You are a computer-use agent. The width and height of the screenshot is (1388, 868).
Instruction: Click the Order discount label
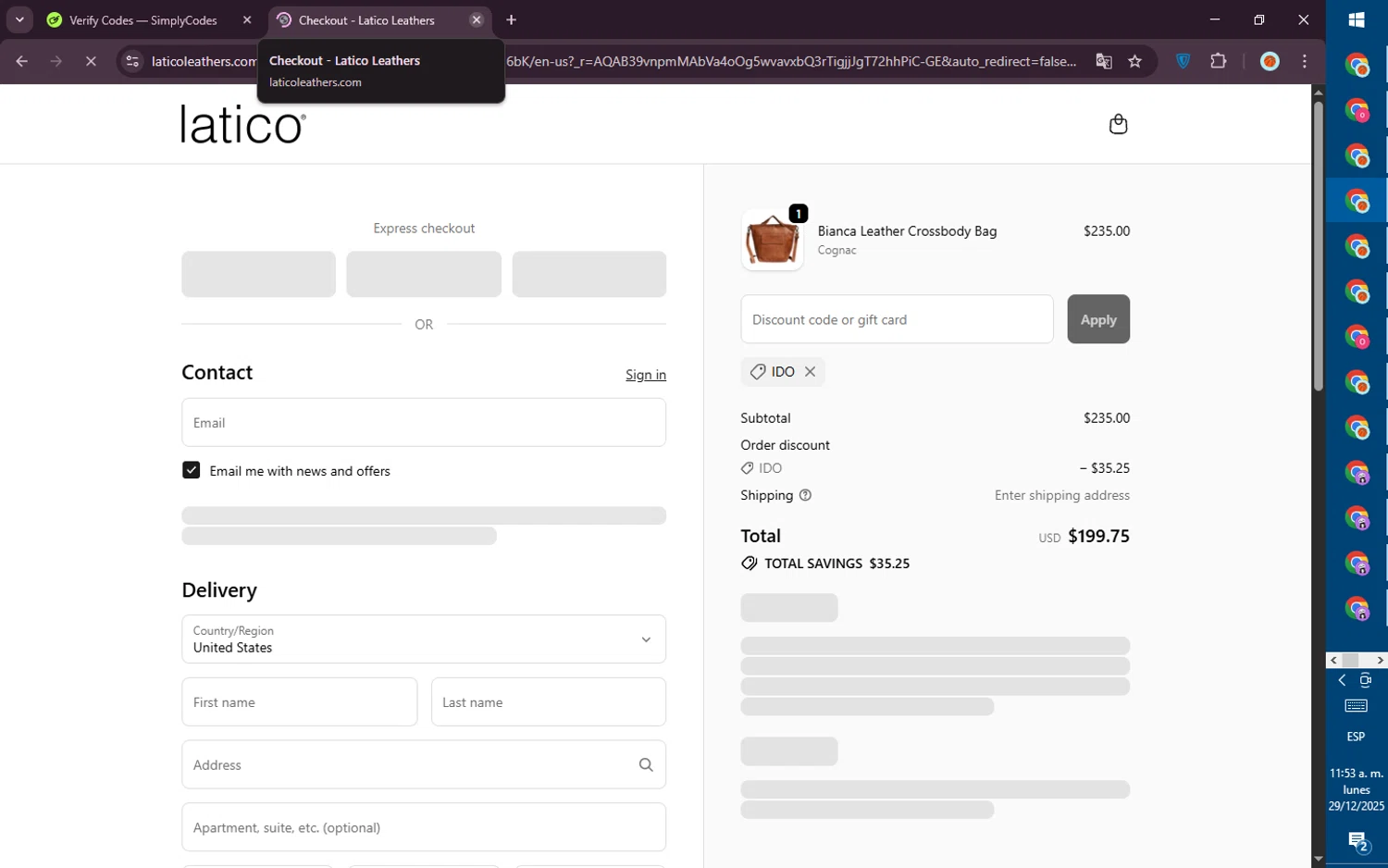[785, 445]
